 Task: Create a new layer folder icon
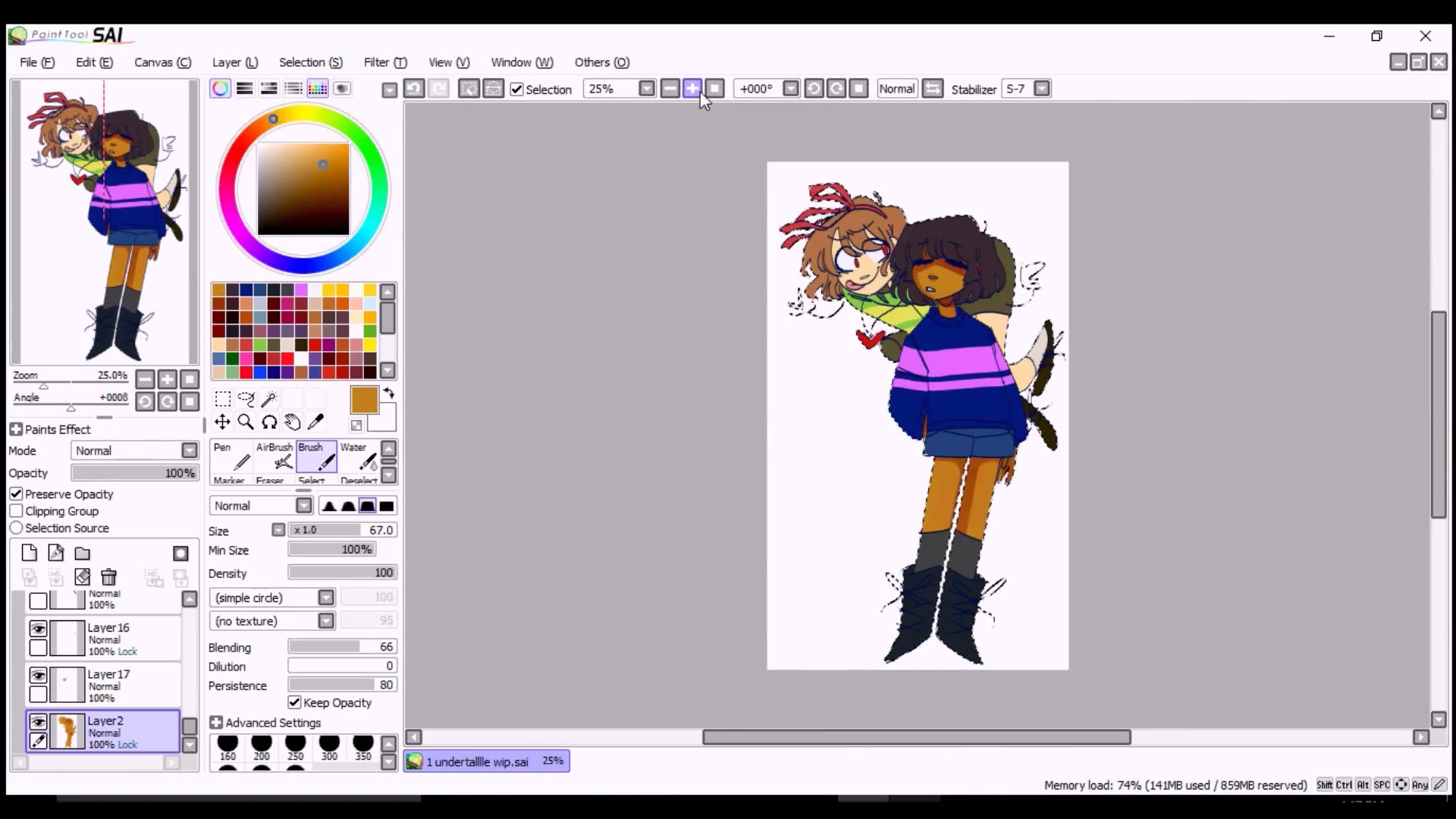tap(82, 553)
